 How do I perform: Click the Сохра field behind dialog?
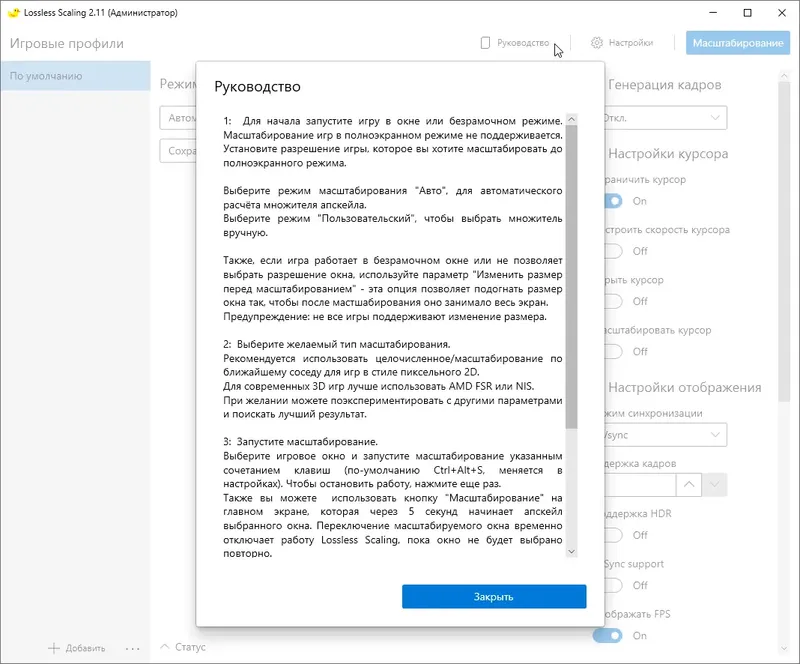point(178,151)
